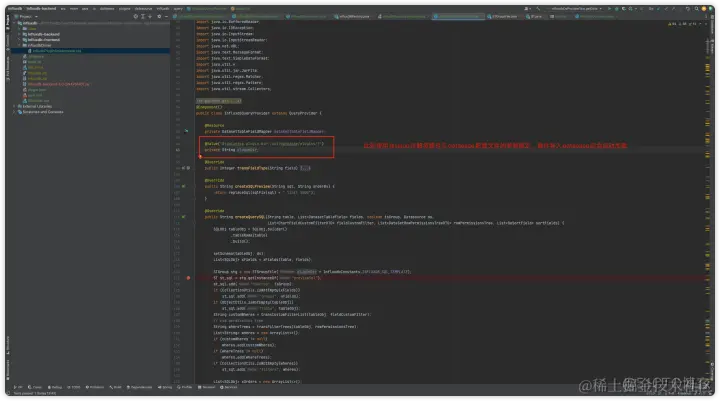Expand Scratches and Consoles node
The height and width of the screenshot is (401, 720).
14,112
